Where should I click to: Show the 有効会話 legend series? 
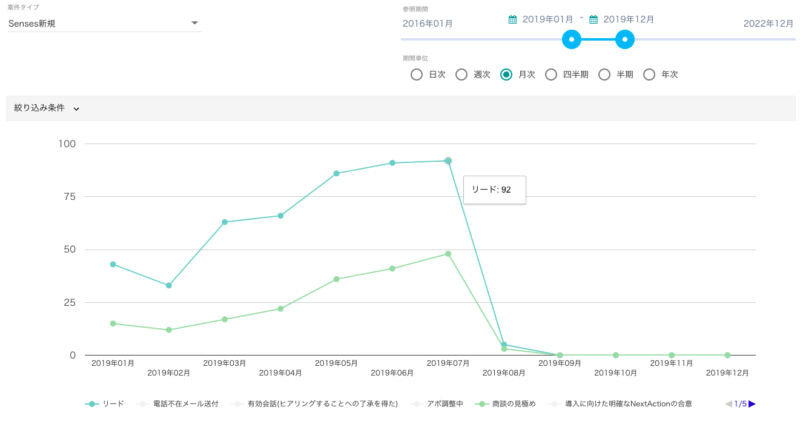[x=315, y=404]
